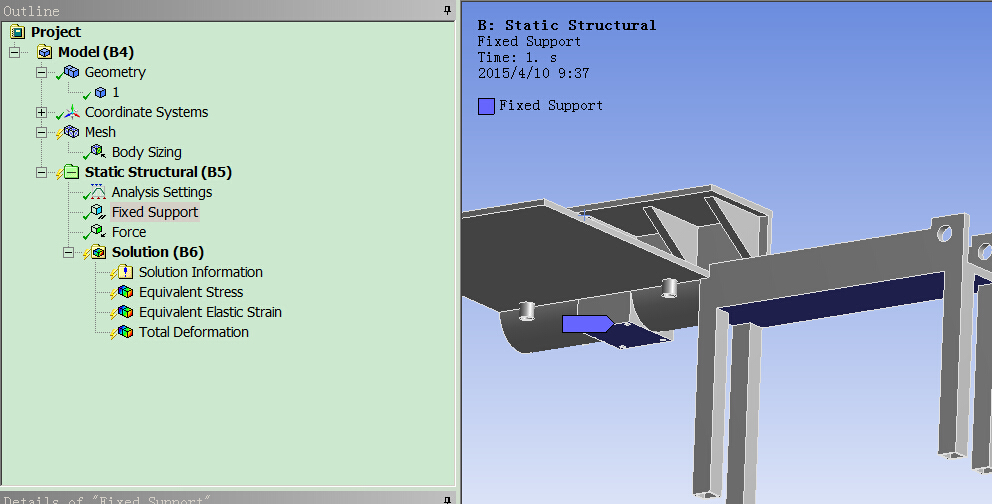Click the Solution Information icon
The image size is (992, 504).
pyautogui.click(x=124, y=272)
